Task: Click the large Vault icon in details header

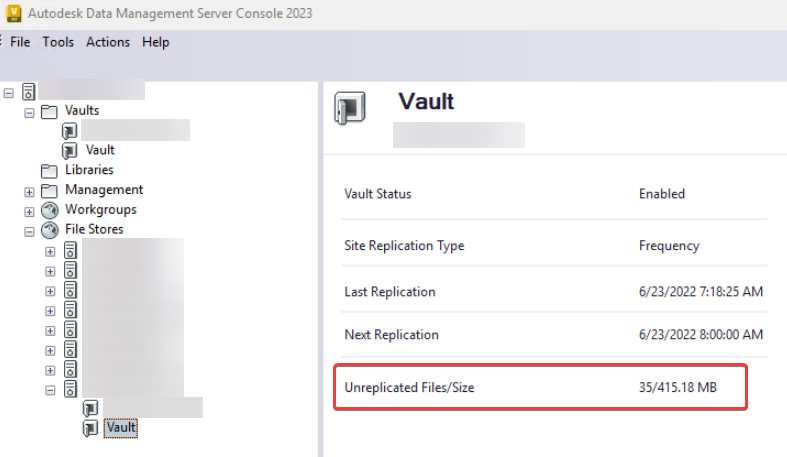Action: 349,108
